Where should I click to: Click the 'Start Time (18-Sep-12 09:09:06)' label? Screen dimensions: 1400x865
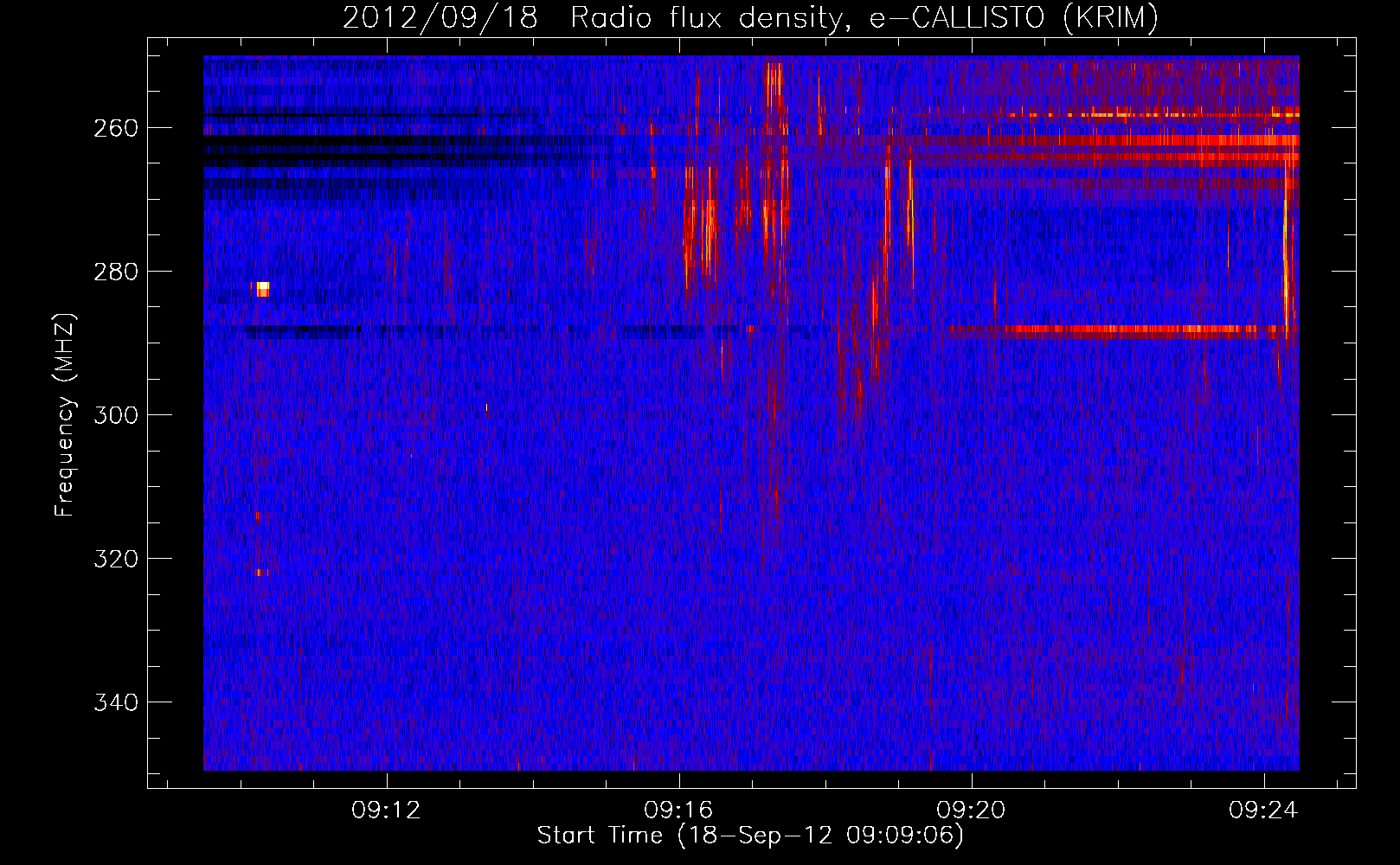point(750,836)
